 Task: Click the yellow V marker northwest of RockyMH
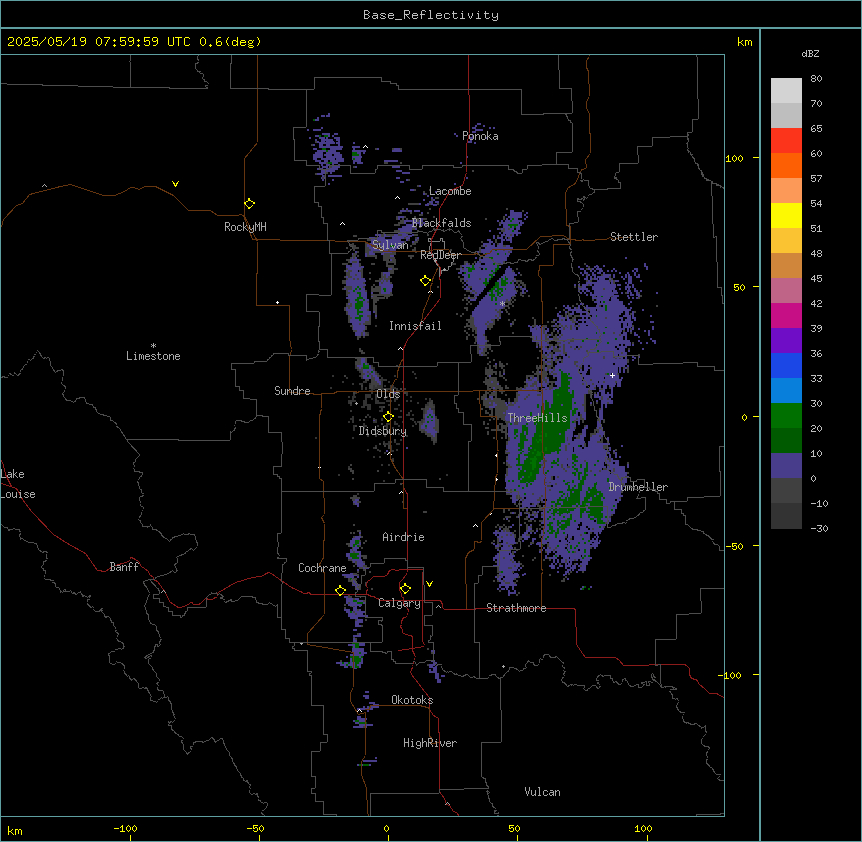click(x=175, y=184)
